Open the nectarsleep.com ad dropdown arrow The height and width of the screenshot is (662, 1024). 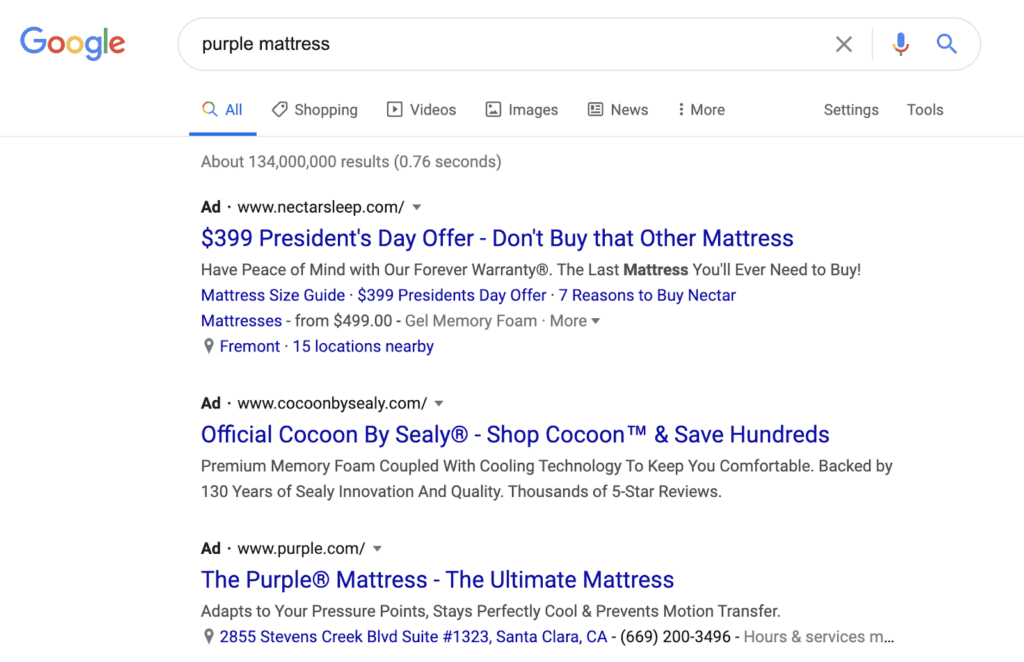417,207
